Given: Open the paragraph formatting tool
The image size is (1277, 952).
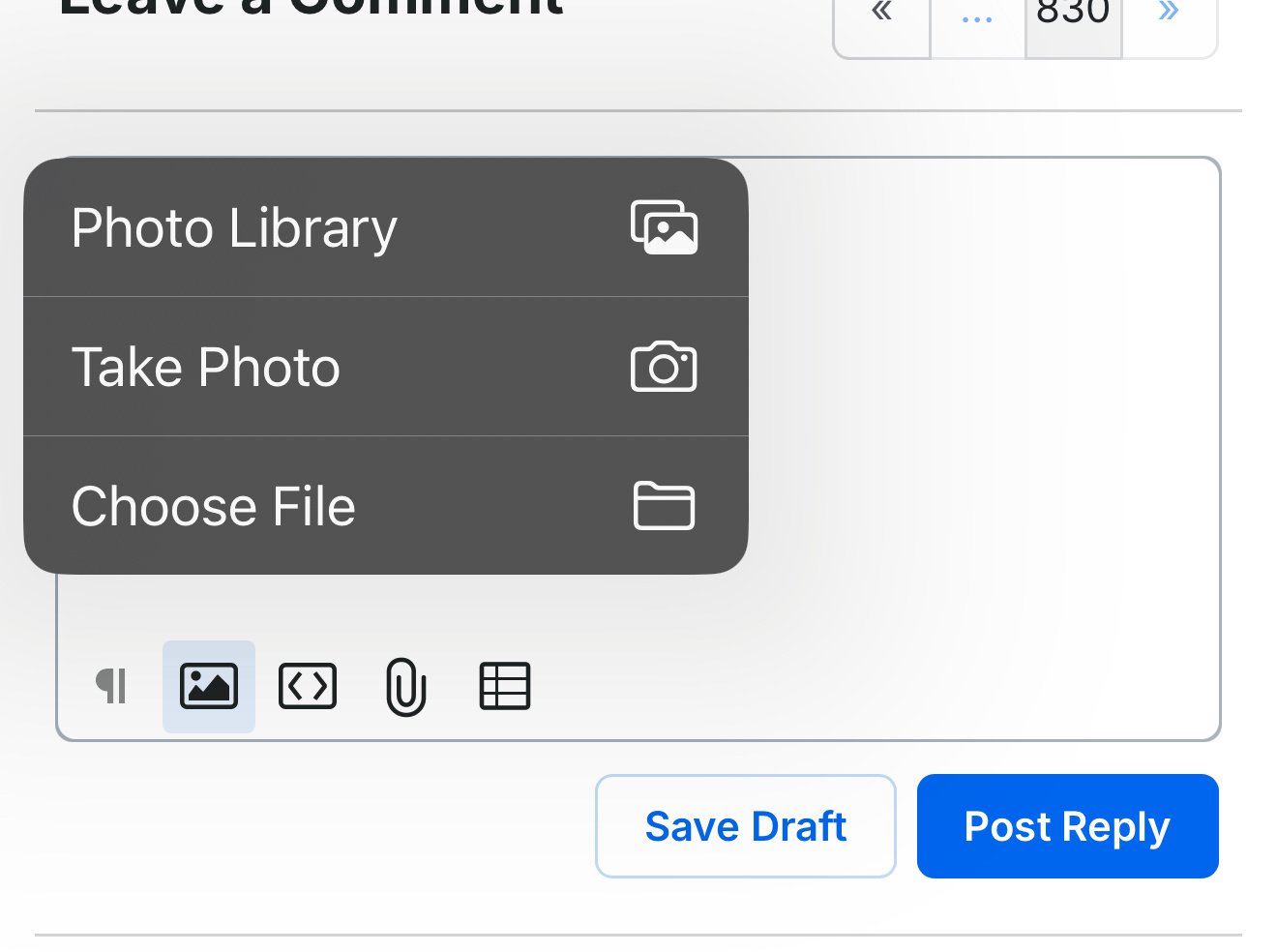Looking at the screenshot, I should point(111,687).
